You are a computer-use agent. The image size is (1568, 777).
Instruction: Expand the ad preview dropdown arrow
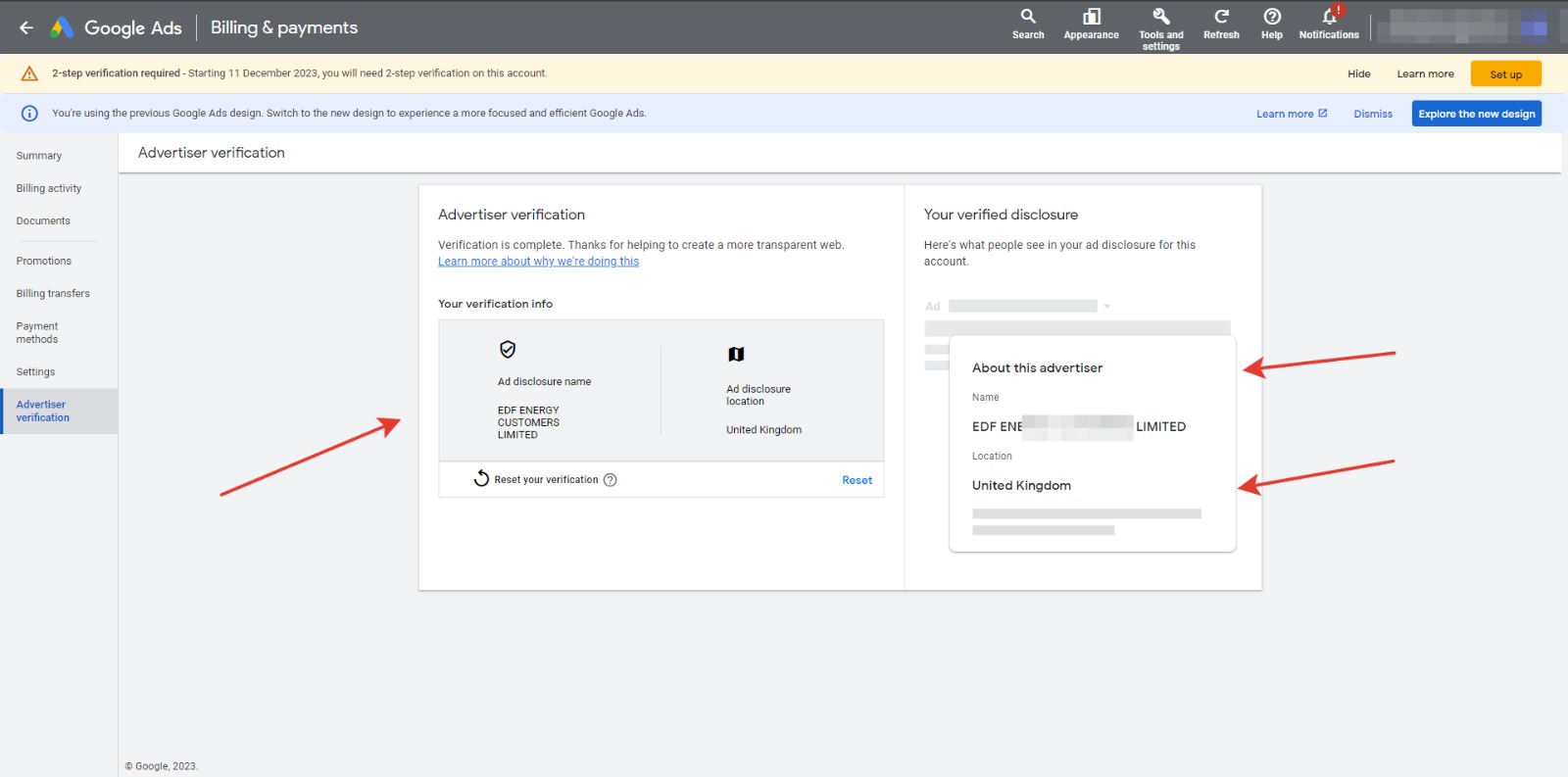tap(1107, 307)
